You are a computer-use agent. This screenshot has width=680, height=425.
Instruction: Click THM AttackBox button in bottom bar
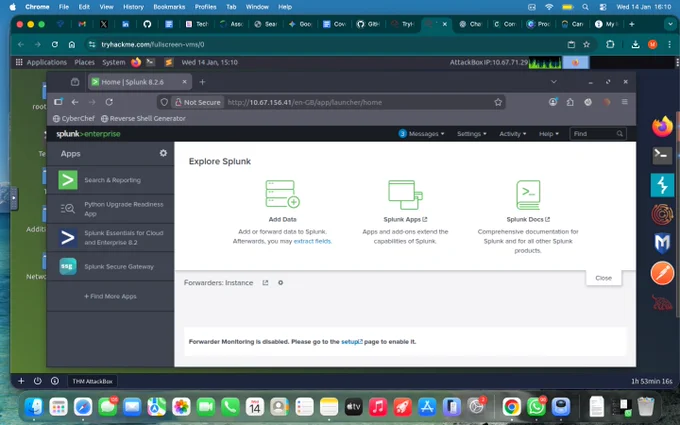coord(92,381)
